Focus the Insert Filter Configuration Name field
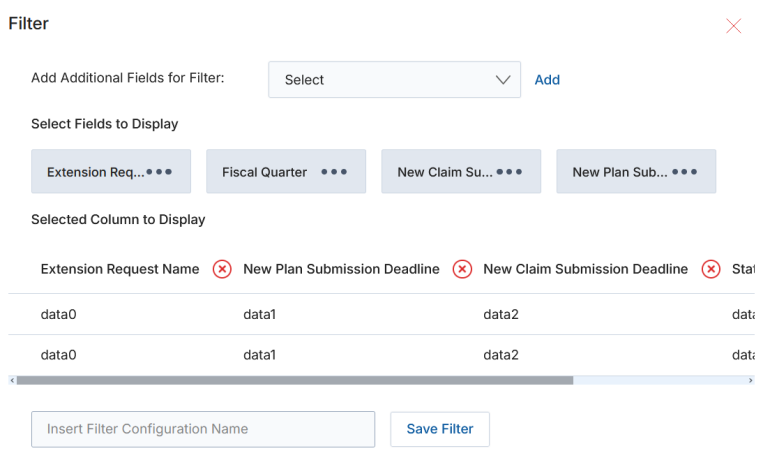Screen dimensions: 770x460 coord(203,429)
